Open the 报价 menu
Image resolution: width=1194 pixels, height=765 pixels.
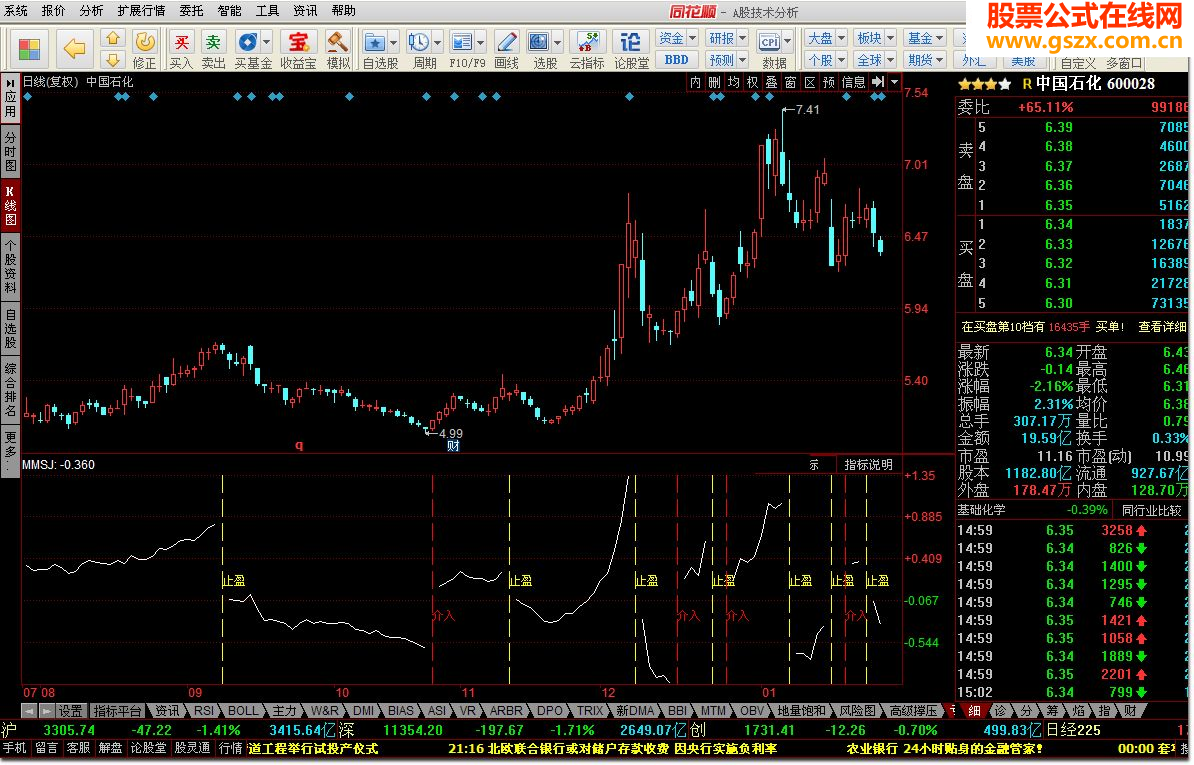tap(53, 11)
